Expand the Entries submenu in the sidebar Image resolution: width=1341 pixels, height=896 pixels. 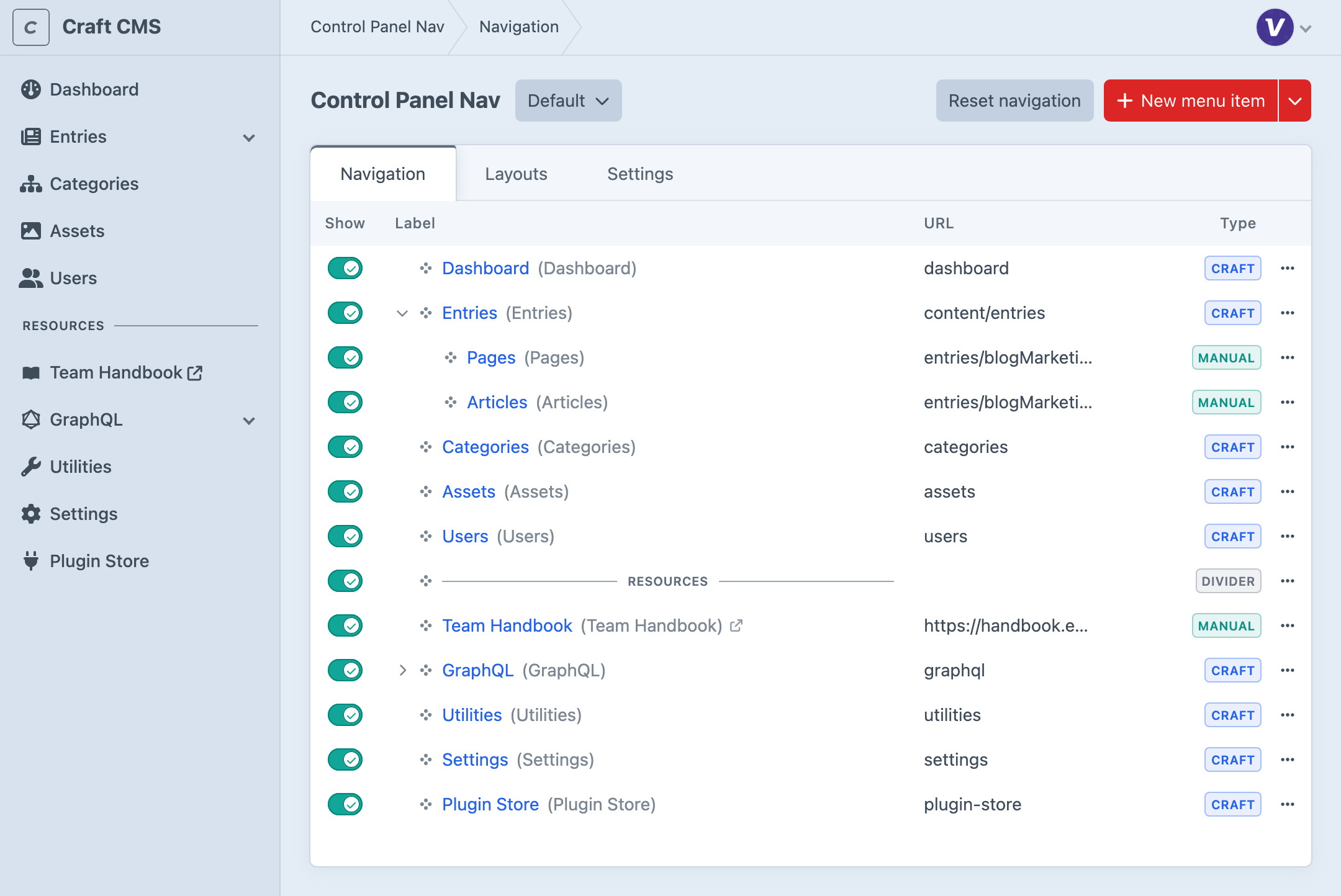[x=249, y=137]
